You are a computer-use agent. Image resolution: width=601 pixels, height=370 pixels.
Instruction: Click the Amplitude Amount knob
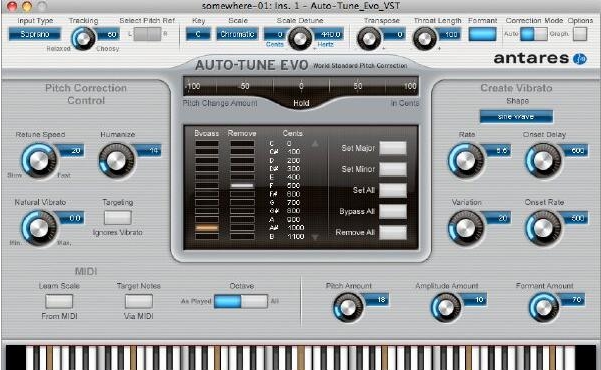[x=446, y=308]
